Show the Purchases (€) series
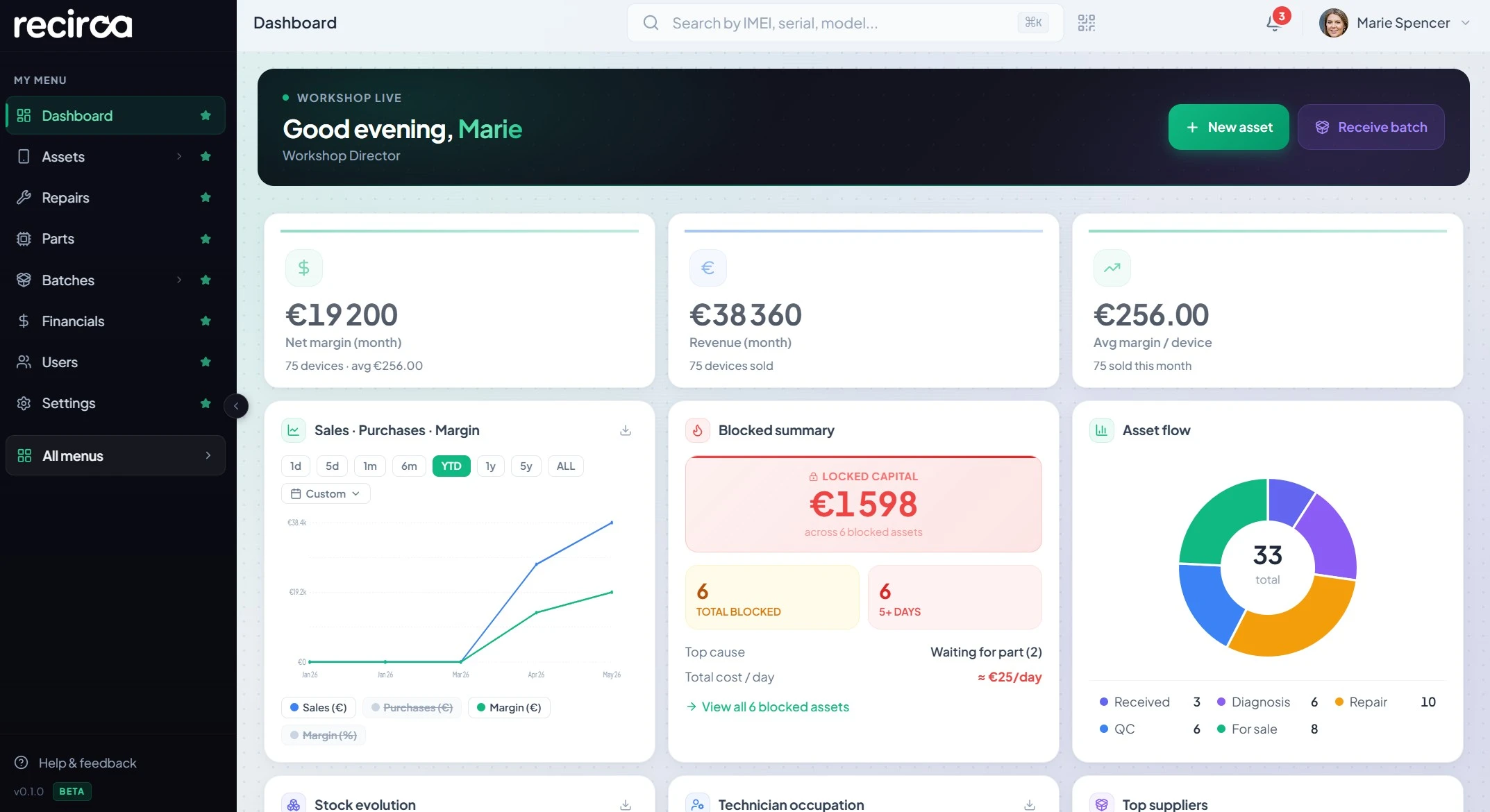 [x=412, y=707]
